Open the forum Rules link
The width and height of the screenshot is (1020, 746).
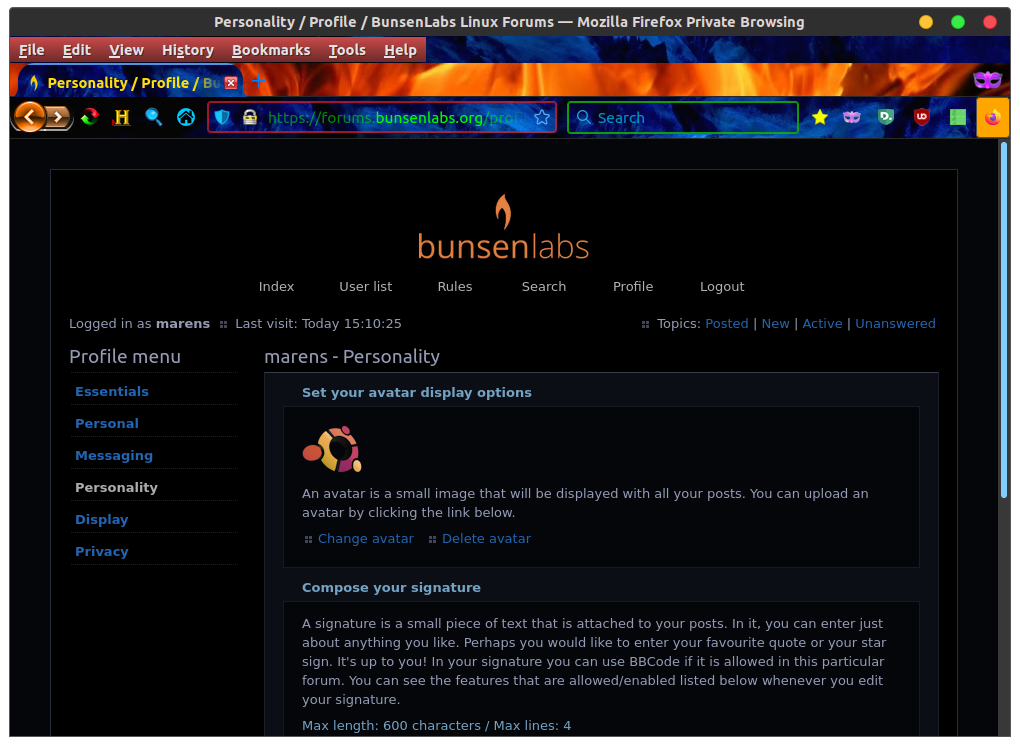click(x=455, y=287)
